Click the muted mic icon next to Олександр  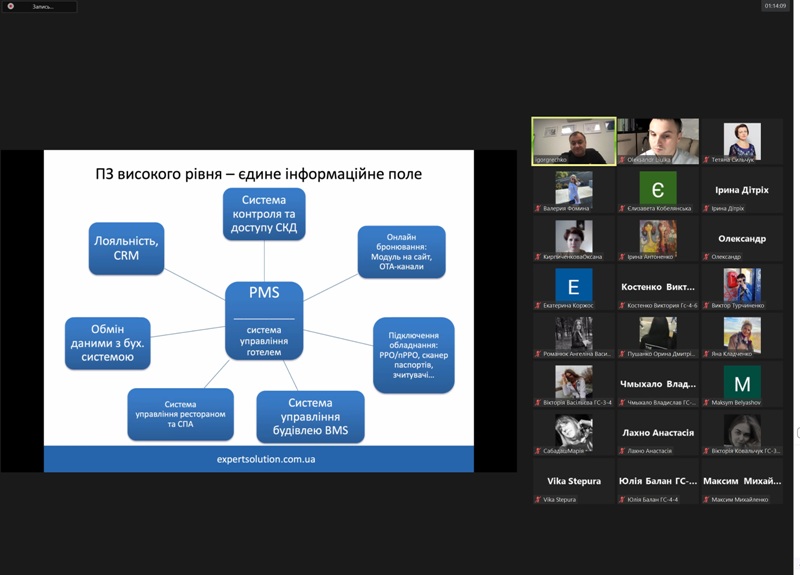(706, 257)
